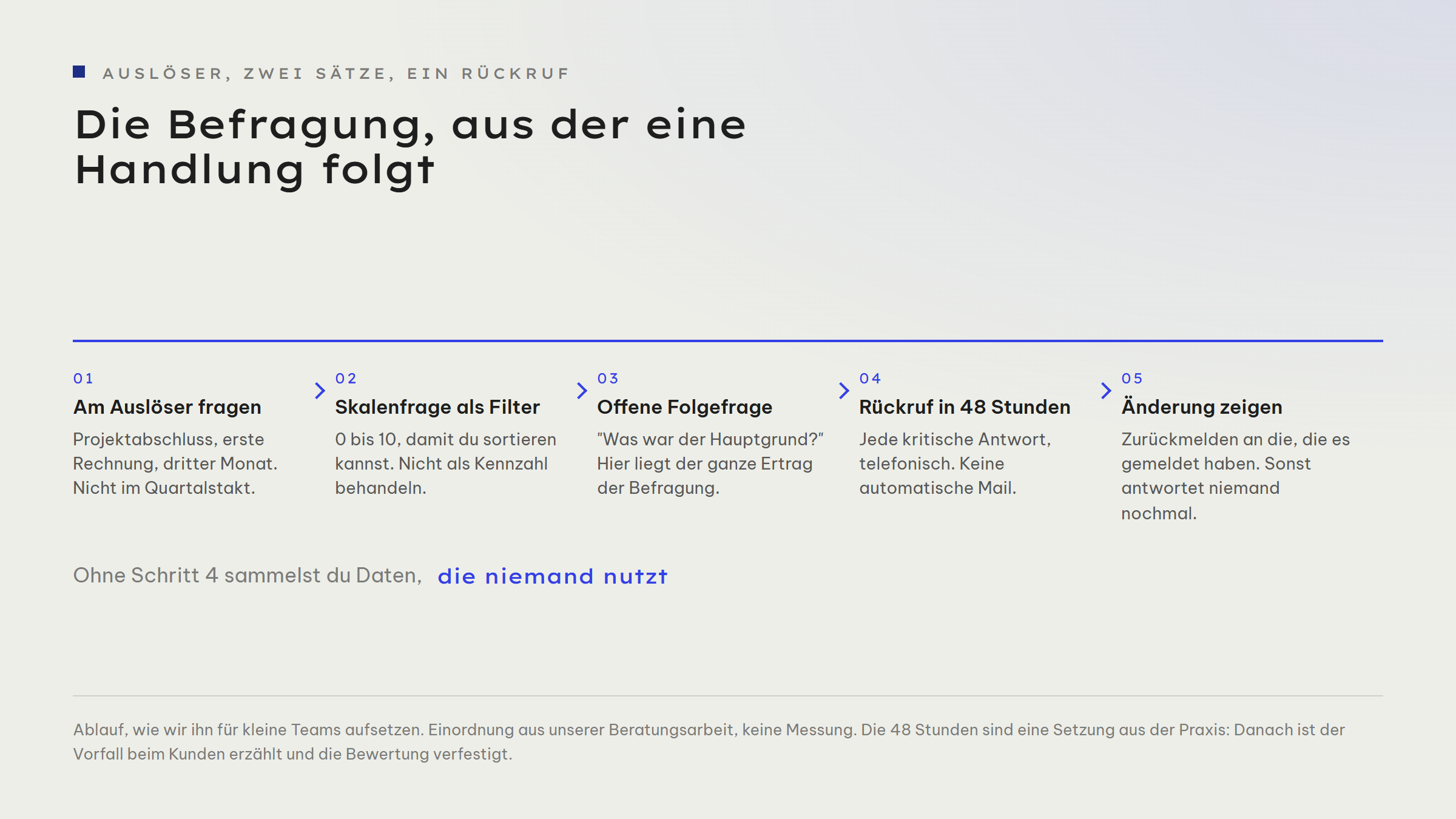Click the blue highlighted phrase 'die niemand nutzt'

tap(552, 576)
